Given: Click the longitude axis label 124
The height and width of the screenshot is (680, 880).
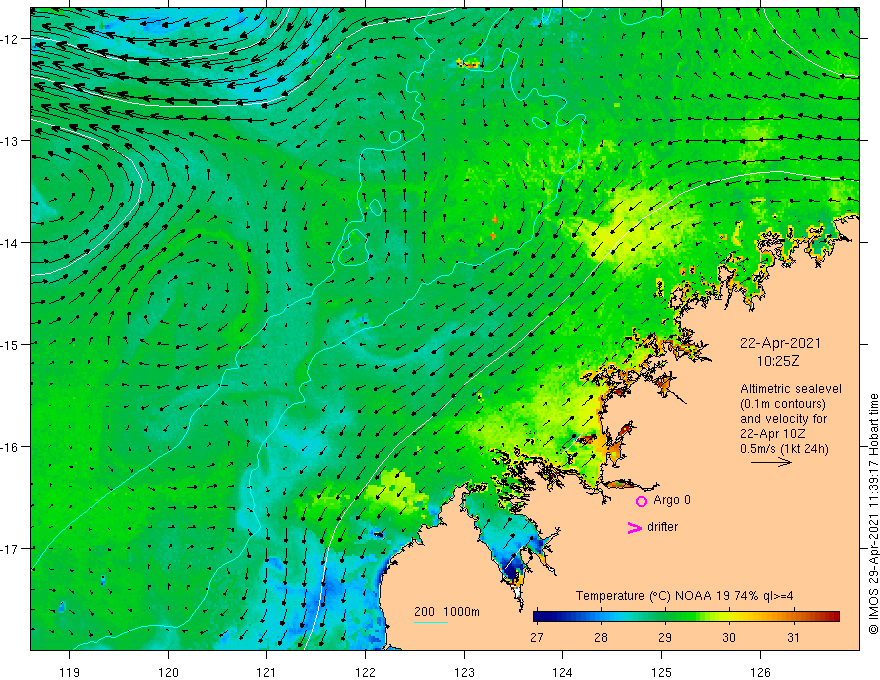Looking at the screenshot, I should pos(563,672).
